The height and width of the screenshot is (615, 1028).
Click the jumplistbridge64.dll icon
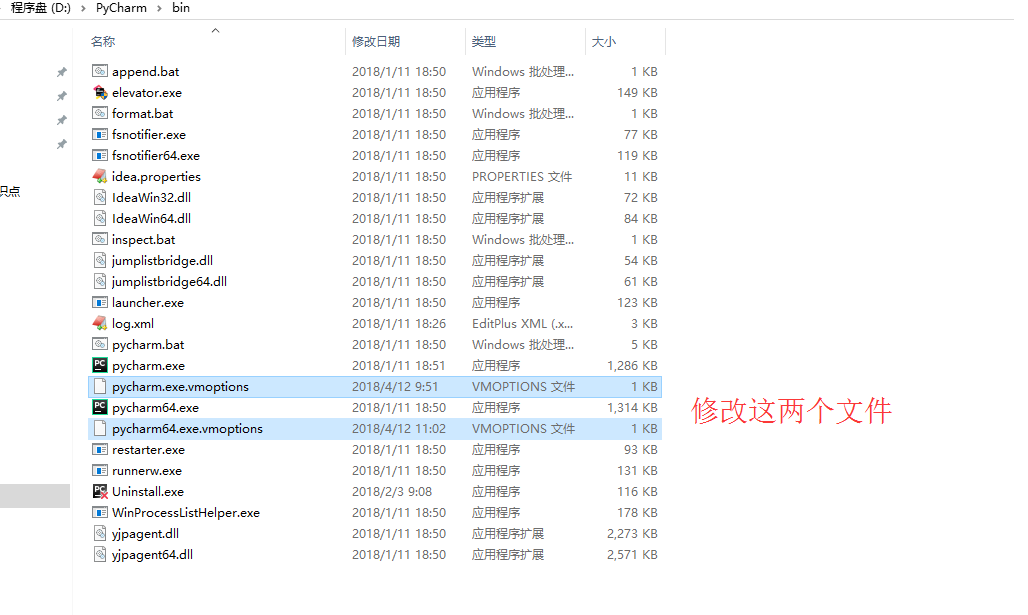coord(100,281)
